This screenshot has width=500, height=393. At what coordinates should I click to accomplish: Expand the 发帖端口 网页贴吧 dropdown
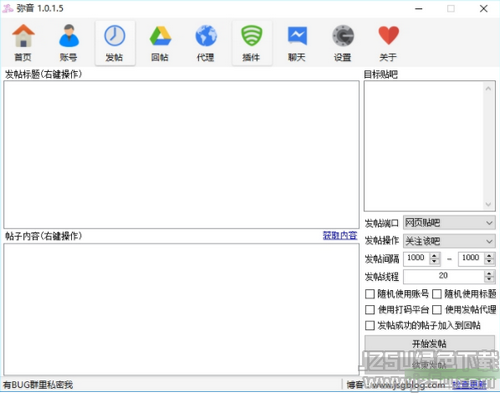tap(449, 223)
